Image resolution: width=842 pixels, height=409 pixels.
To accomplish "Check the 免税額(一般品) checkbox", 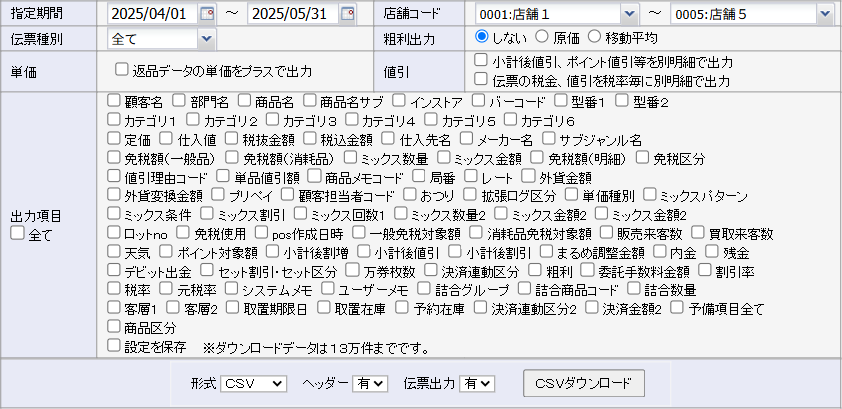I will [x=113, y=157].
